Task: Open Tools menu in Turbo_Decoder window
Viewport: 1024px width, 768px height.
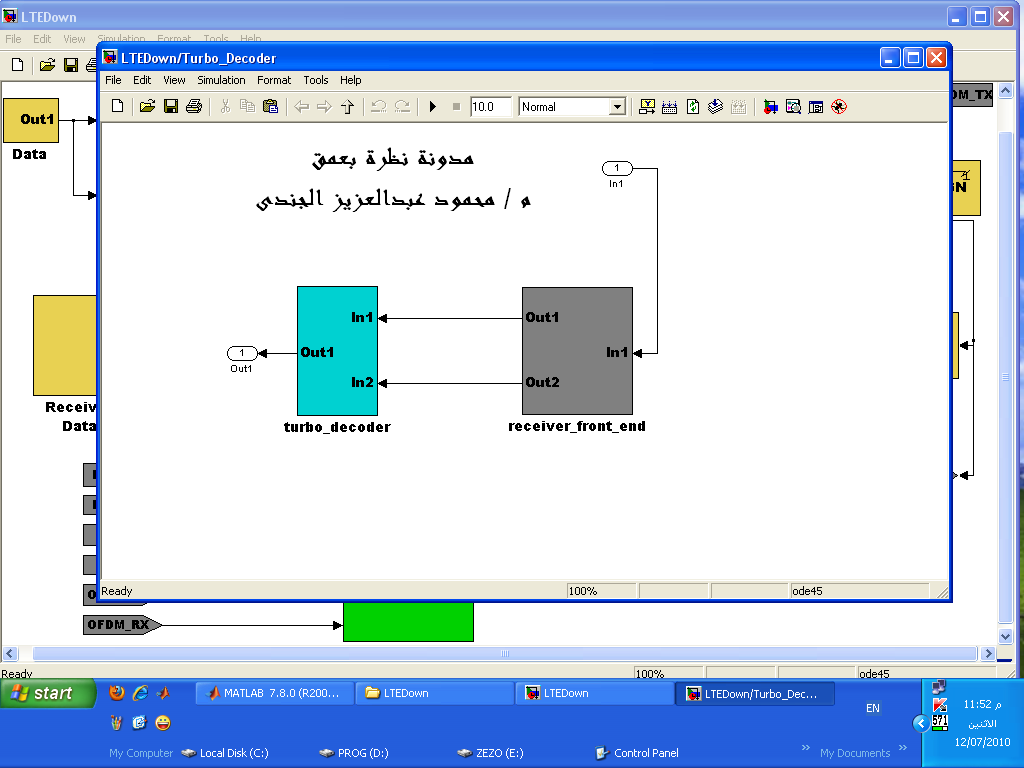Action: 315,80
